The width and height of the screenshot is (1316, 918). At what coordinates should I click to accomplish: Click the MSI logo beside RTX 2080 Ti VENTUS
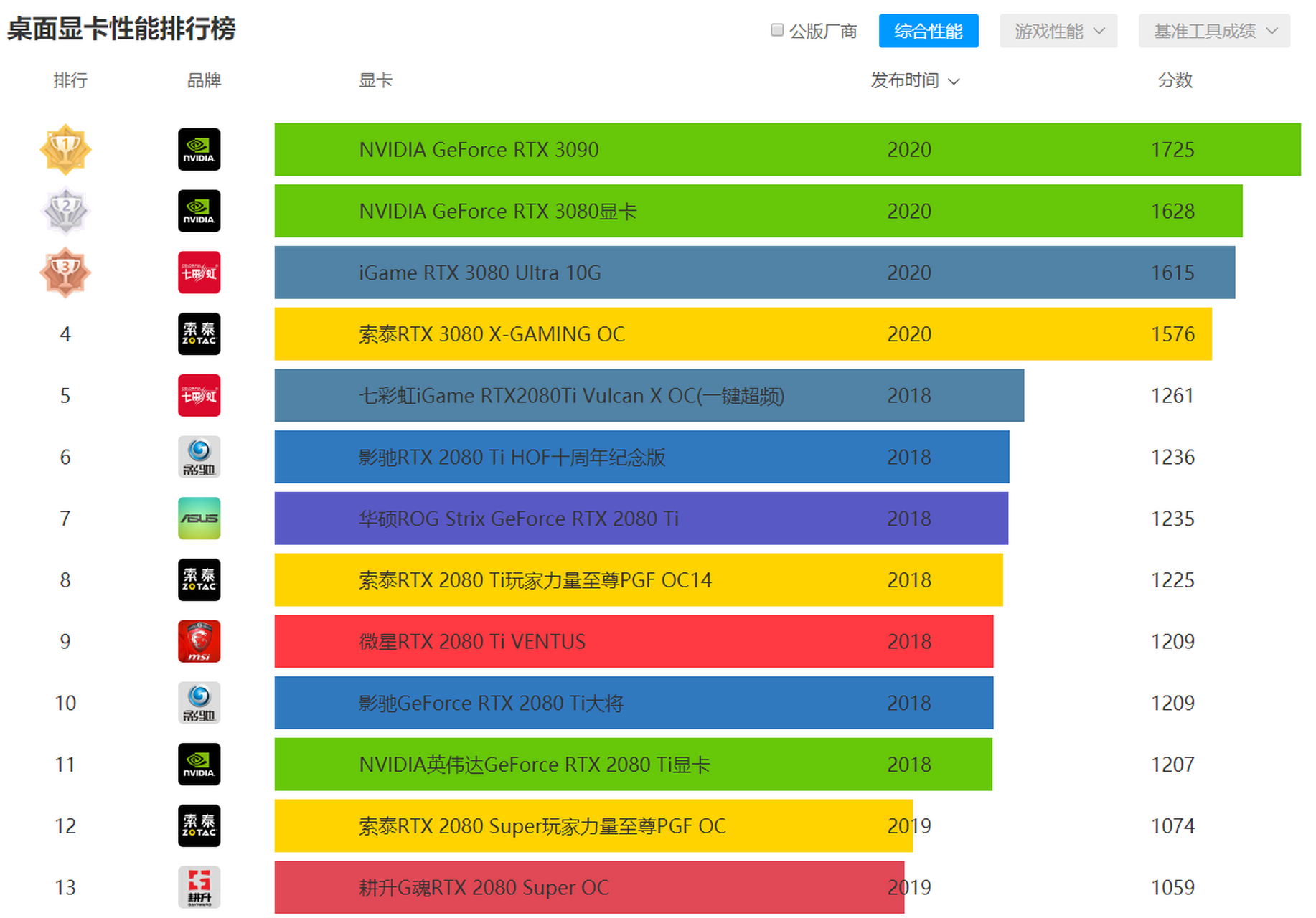[199, 641]
